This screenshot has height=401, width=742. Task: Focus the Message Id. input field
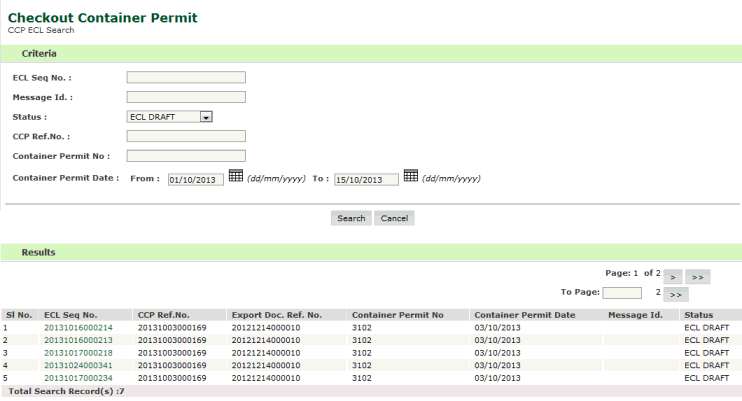click(186, 97)
